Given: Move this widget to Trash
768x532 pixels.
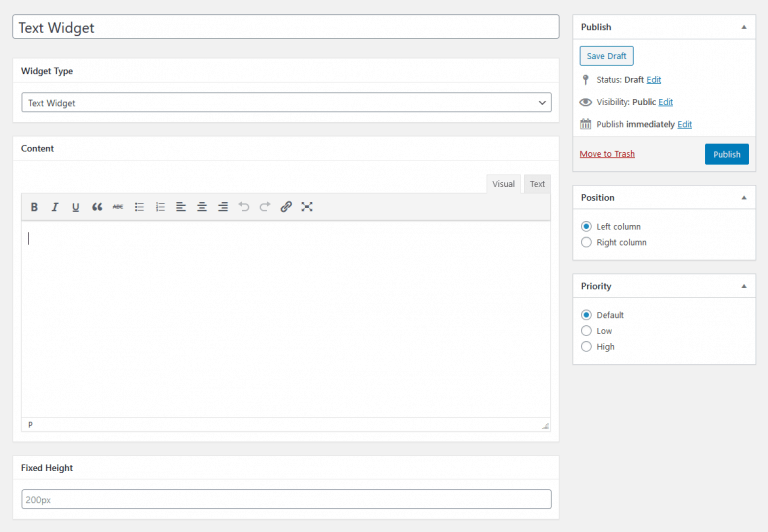Looking at the screenshot, I should (x=607, y=154).
